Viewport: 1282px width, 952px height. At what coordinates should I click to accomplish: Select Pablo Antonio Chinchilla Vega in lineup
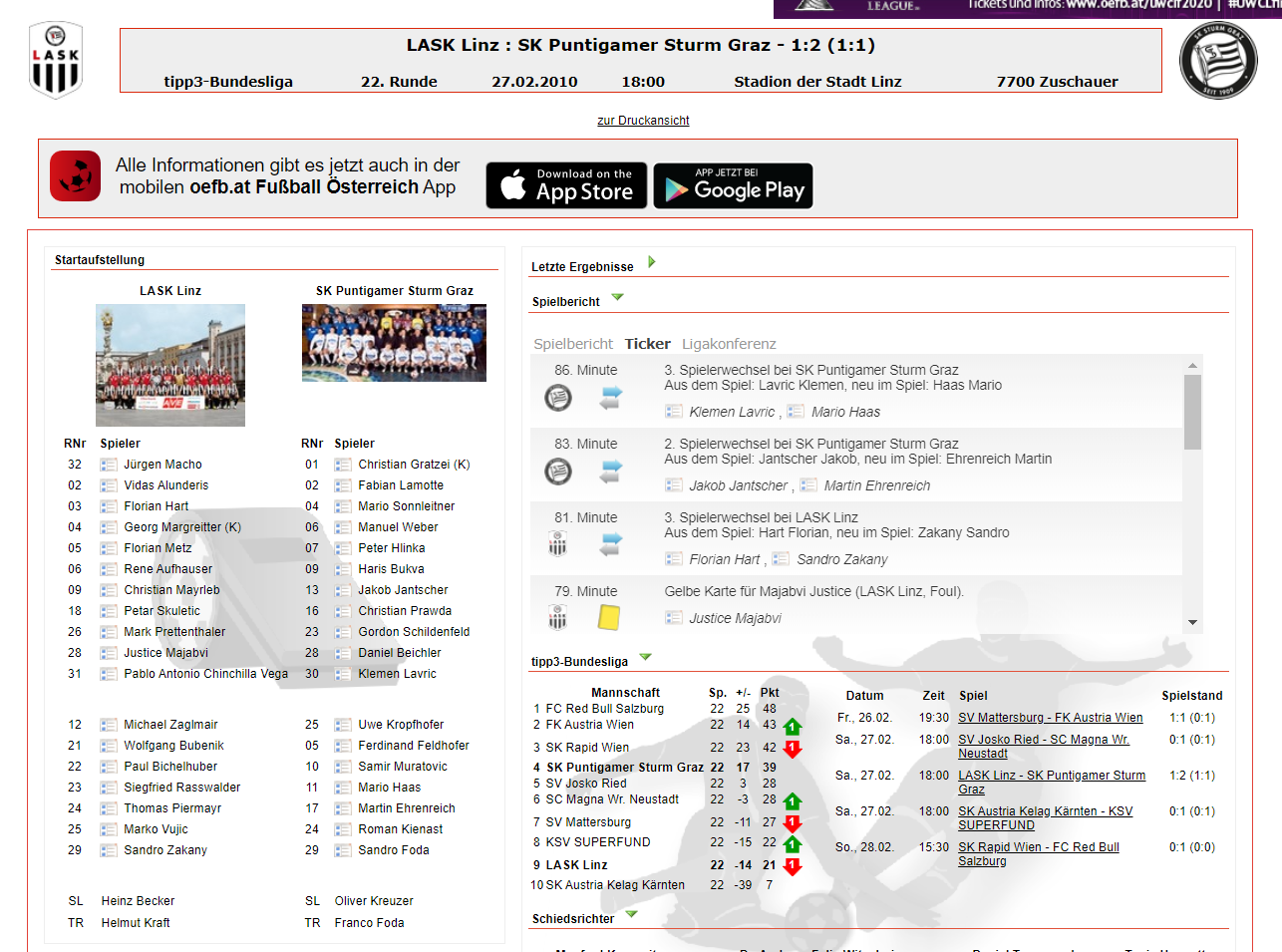(206, 674)
